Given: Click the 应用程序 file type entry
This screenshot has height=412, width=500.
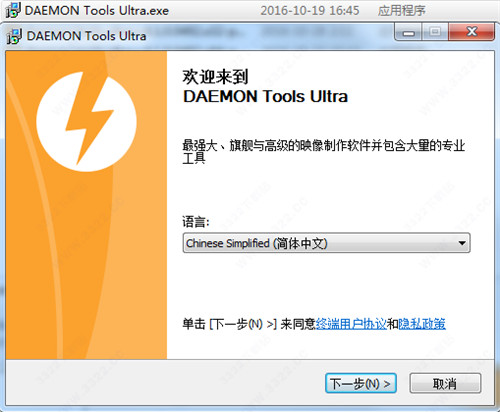Looking at the screenshot, I should coord(401,10).
